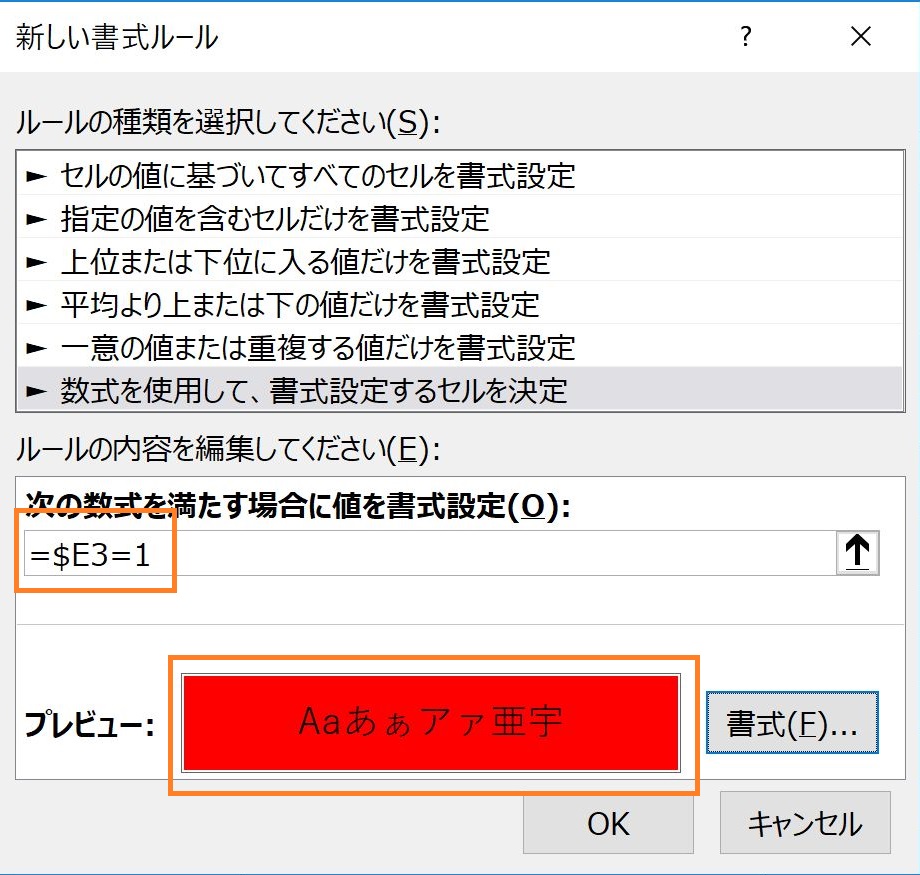The height and width of the screenshot is (875, 920).
Task: Close the 新しい書式ルール dialog
Action: click(860, 37)
